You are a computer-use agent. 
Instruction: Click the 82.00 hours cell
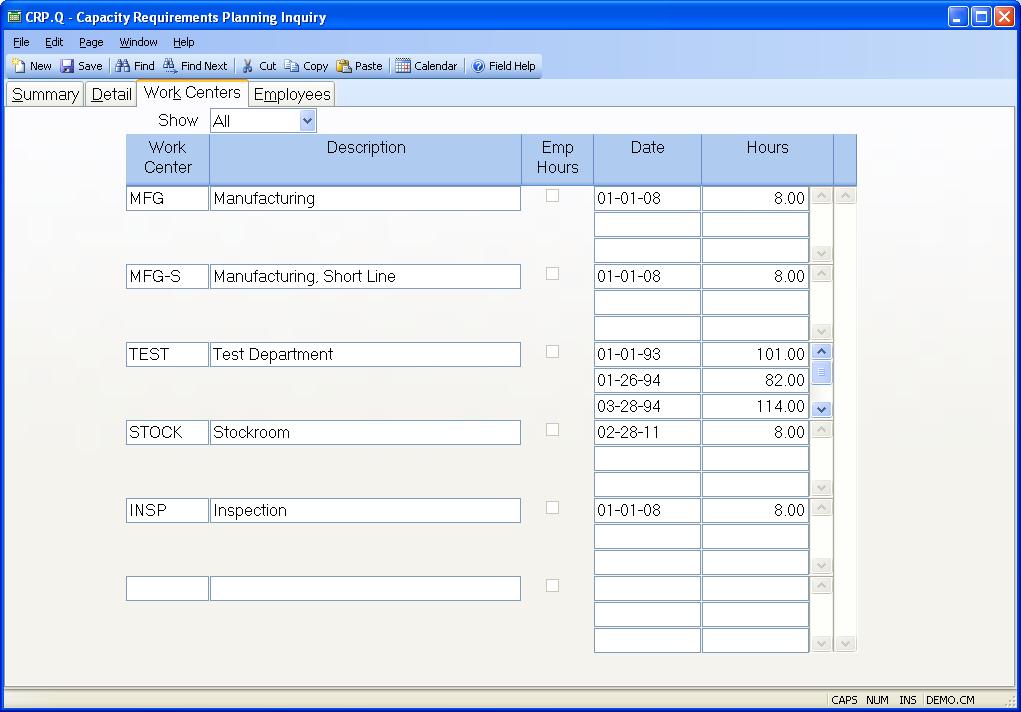point(755,380)
